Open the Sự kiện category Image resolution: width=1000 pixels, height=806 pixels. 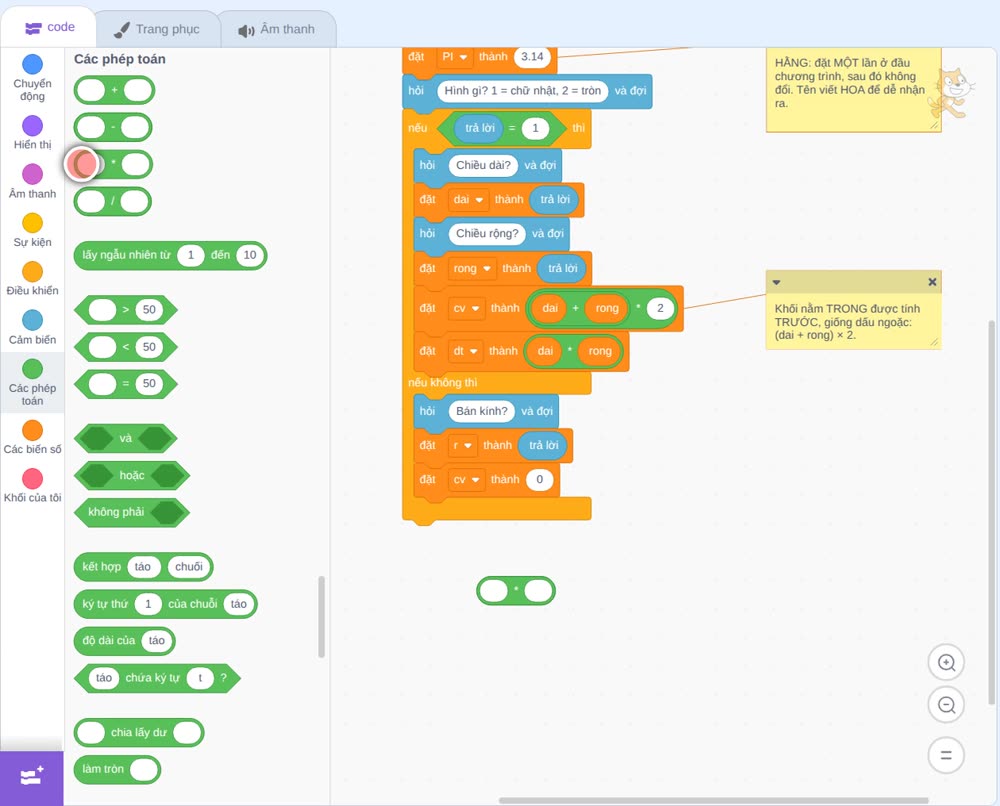32,230
